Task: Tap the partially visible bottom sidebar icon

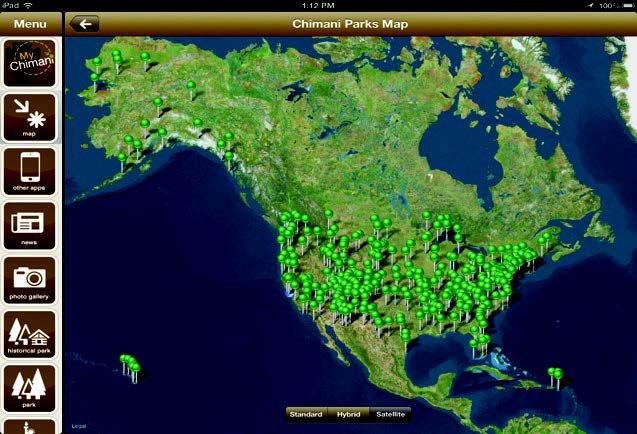Action: 30,427
